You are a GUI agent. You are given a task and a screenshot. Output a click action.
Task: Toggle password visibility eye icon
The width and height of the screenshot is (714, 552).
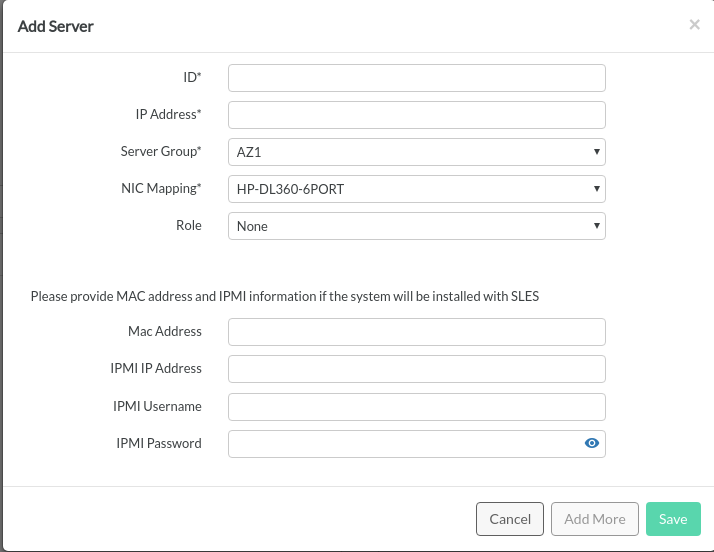592,443
